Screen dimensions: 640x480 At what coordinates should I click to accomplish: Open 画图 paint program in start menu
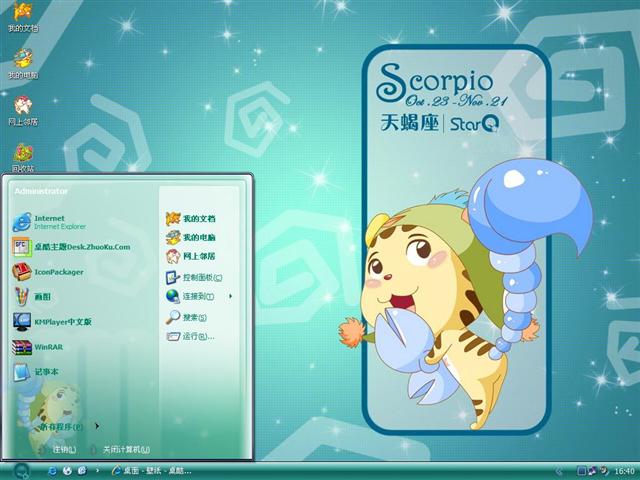(x=32, y=297)
